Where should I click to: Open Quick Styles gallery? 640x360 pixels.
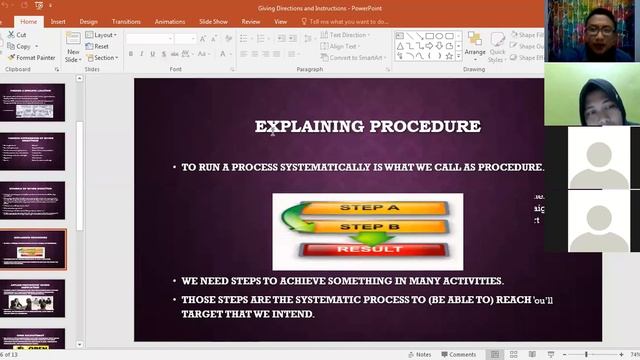click(497, 47)
